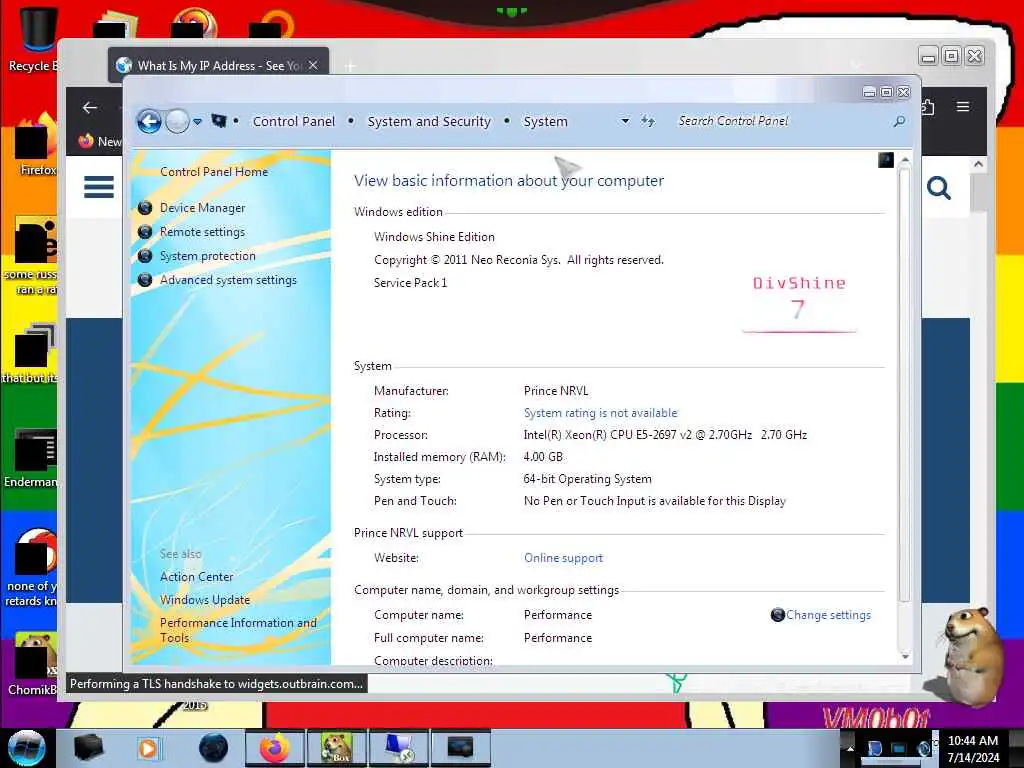Click the shield icon beside Change settings
Screen dimensions: 1024x768
click(777, 615)
